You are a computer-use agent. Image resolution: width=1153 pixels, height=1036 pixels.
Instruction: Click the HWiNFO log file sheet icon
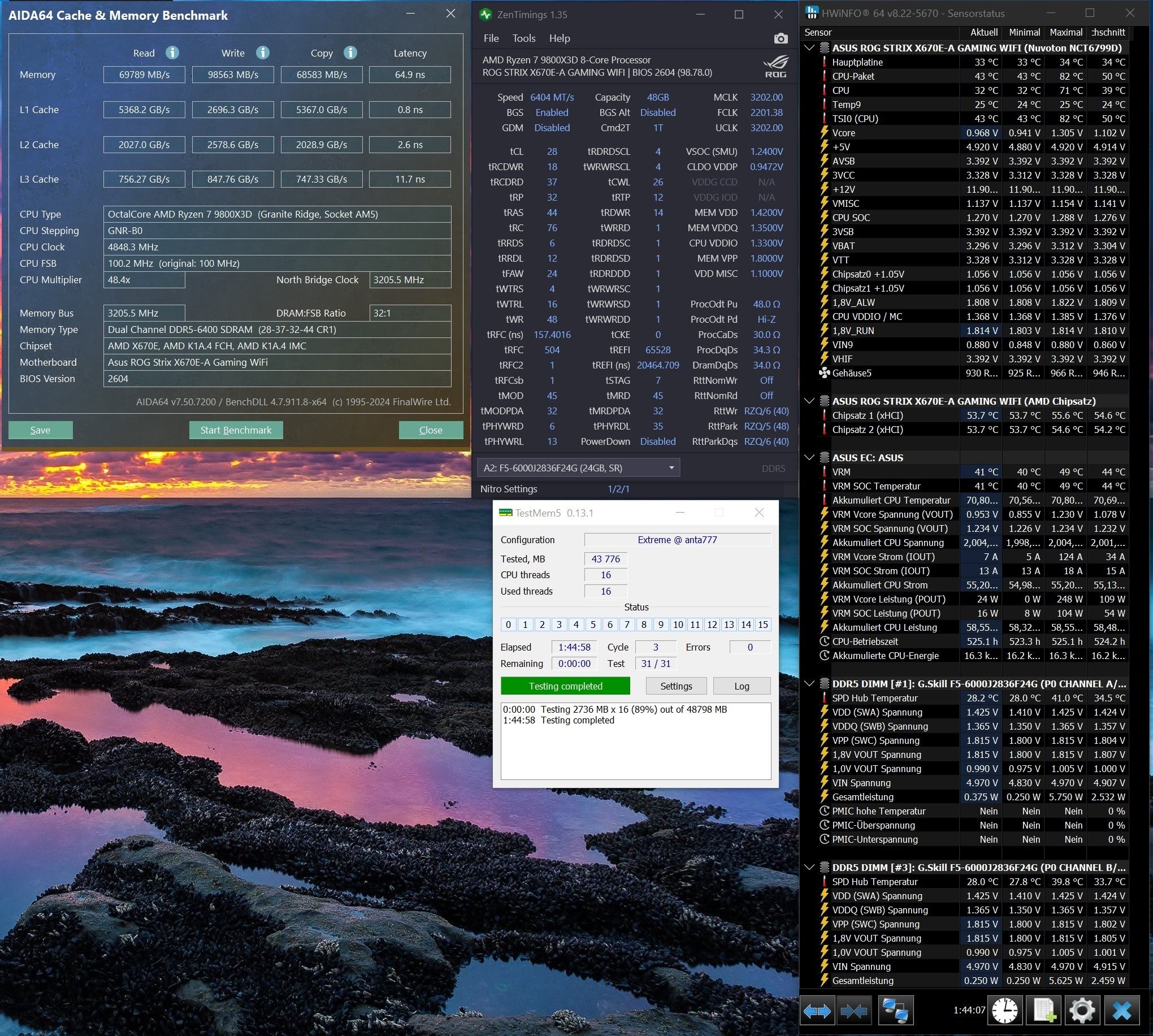coord(1044,1011)
